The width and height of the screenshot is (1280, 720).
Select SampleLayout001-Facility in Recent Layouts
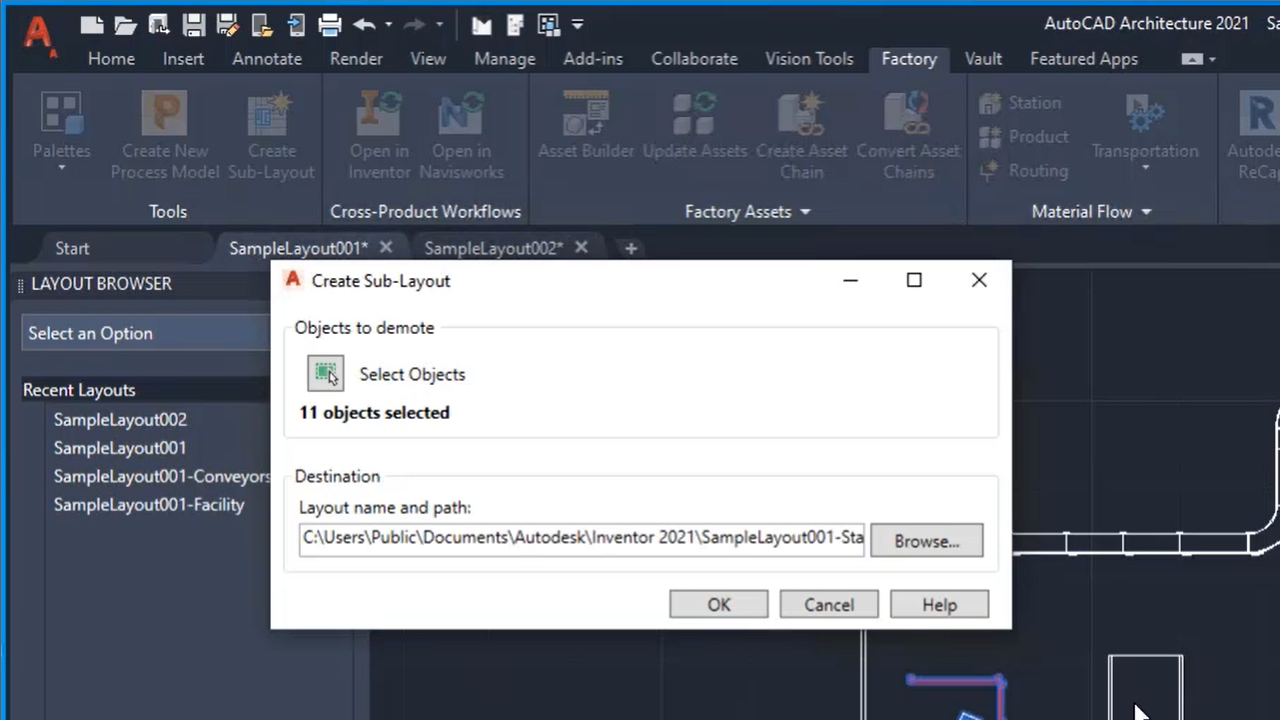tap(149, 505)
